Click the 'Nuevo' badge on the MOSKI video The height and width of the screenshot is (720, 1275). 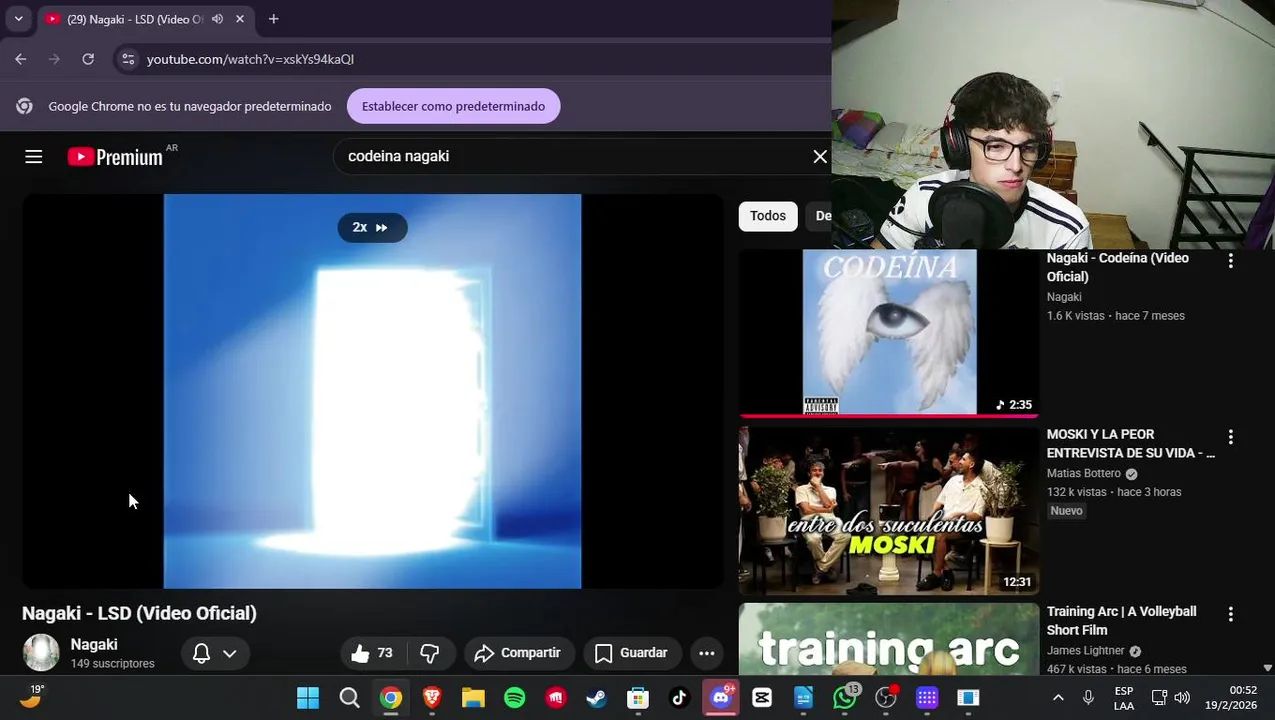[1066, 511]
